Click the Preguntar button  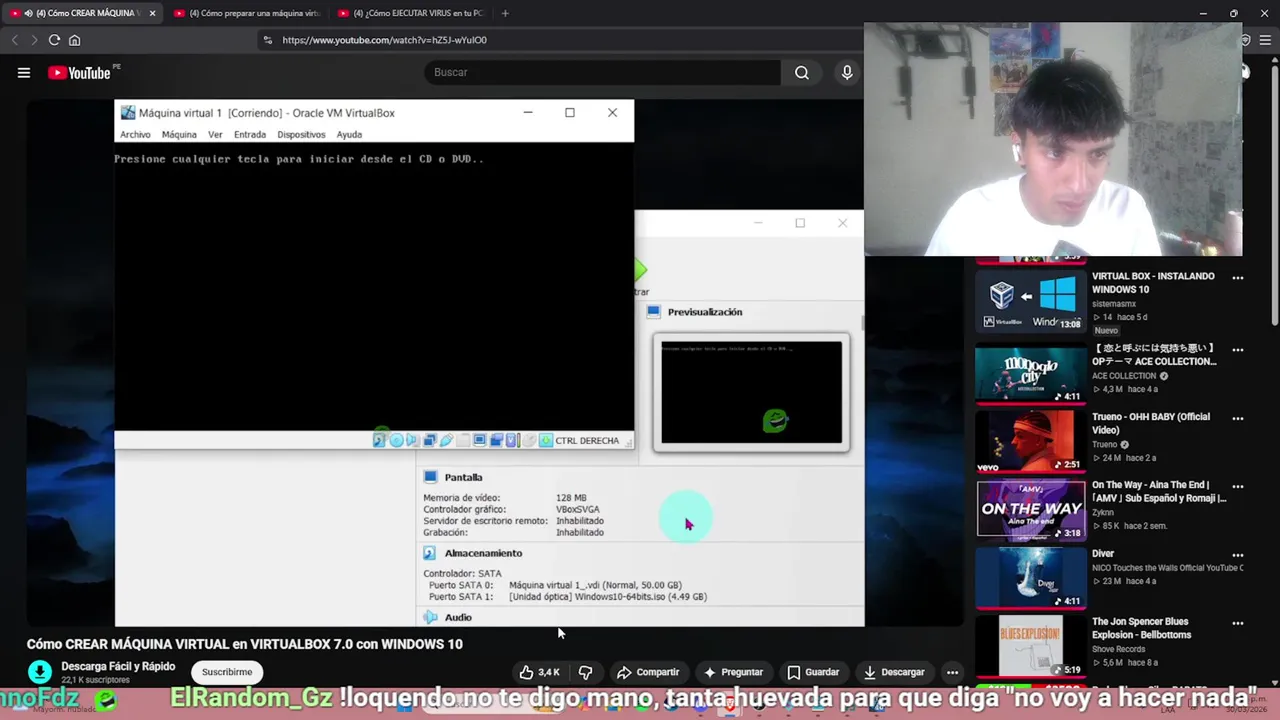(733, 672)
